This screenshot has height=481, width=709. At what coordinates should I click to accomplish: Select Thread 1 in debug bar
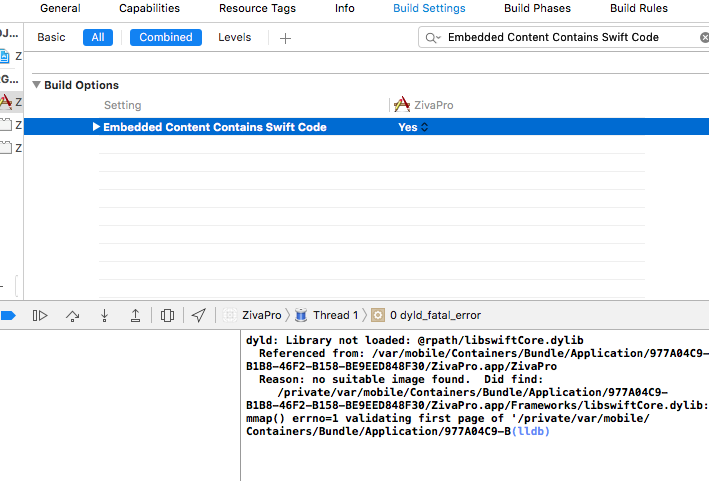pos(326,315)
